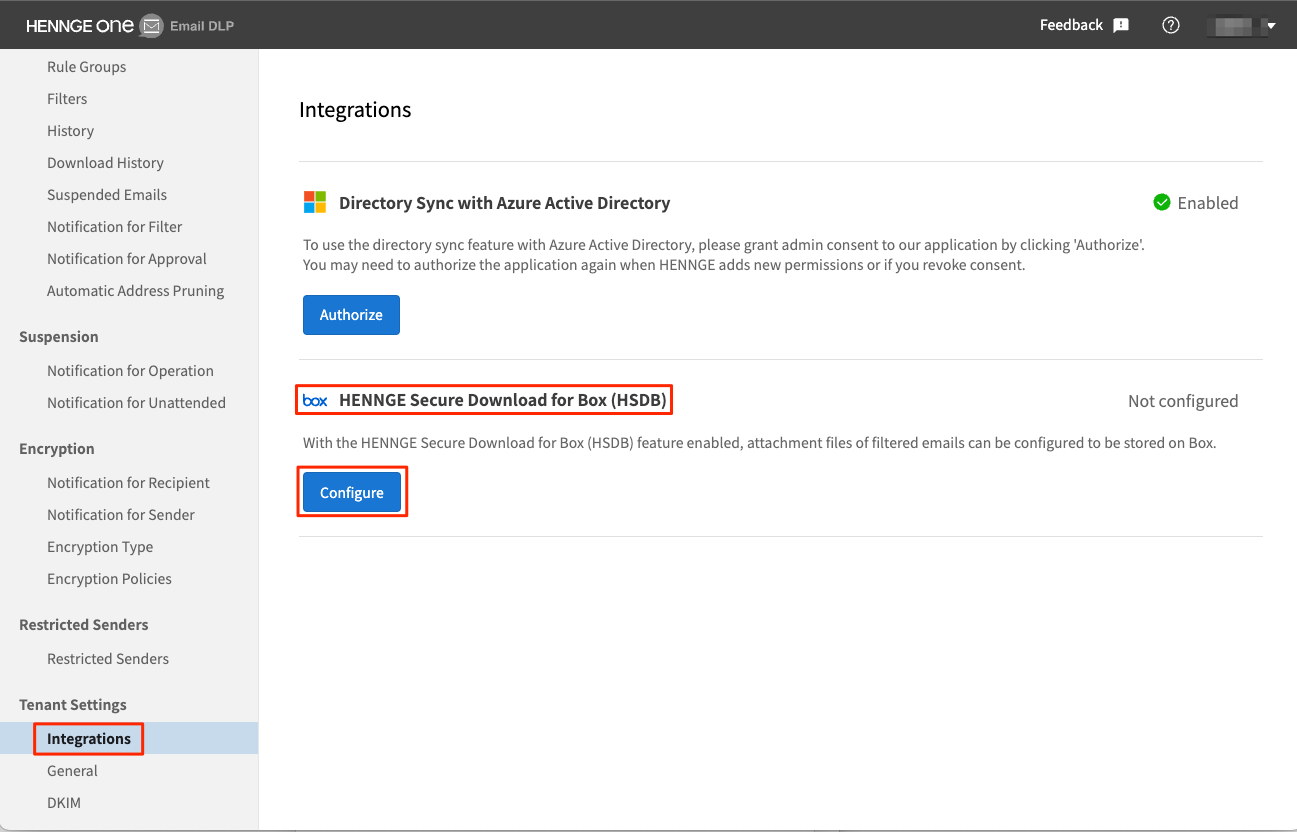Open the user account dropdown arrow
Screen dimensions: 1297x832
pos(1271,26)
